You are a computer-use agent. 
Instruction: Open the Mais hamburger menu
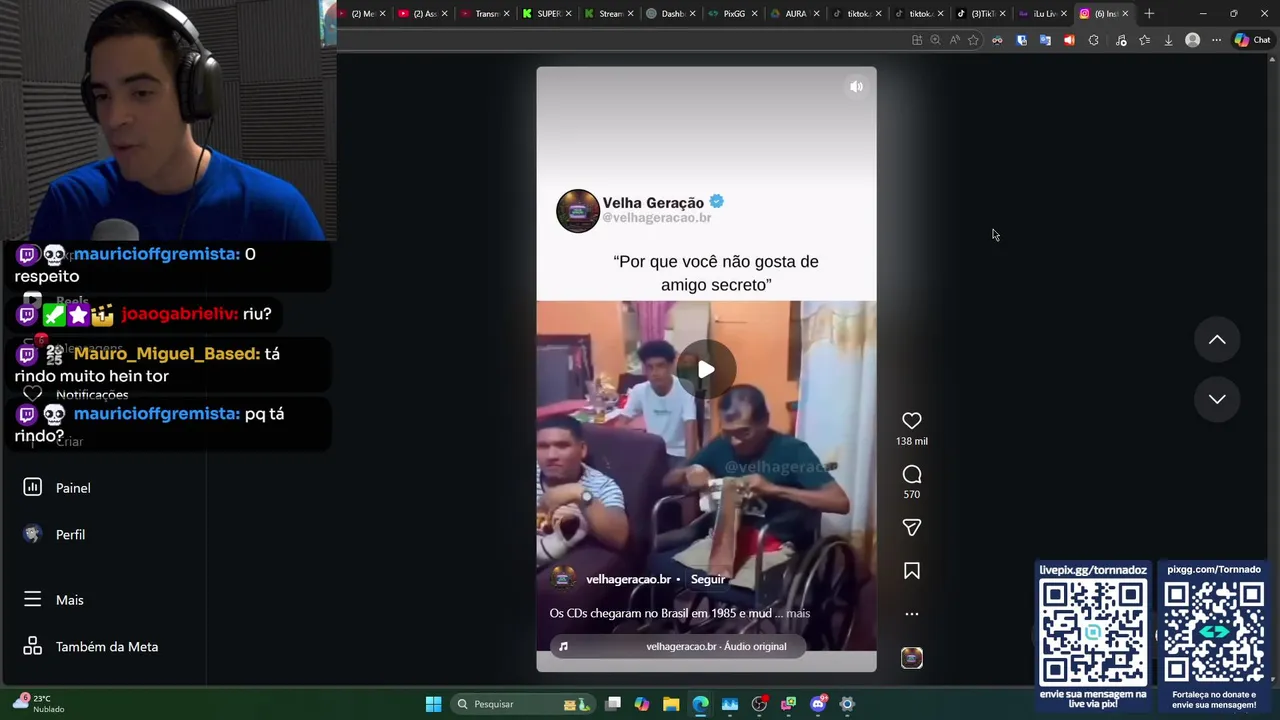pos(54,600)
